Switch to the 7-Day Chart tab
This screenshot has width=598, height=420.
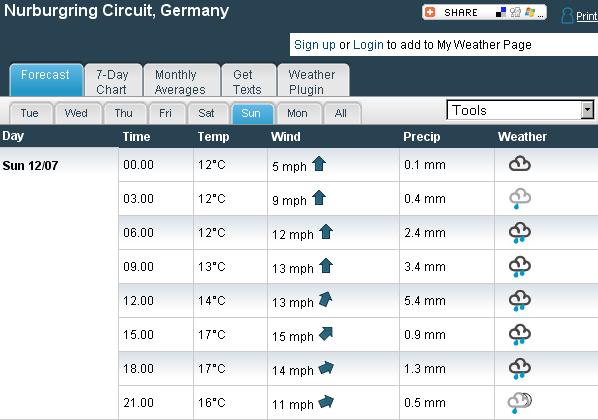pyautogui.click(x=113, y=80)
